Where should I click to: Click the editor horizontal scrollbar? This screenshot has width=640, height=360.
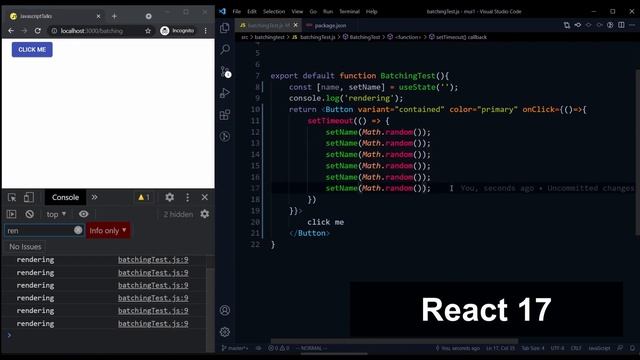coord(394,341)
